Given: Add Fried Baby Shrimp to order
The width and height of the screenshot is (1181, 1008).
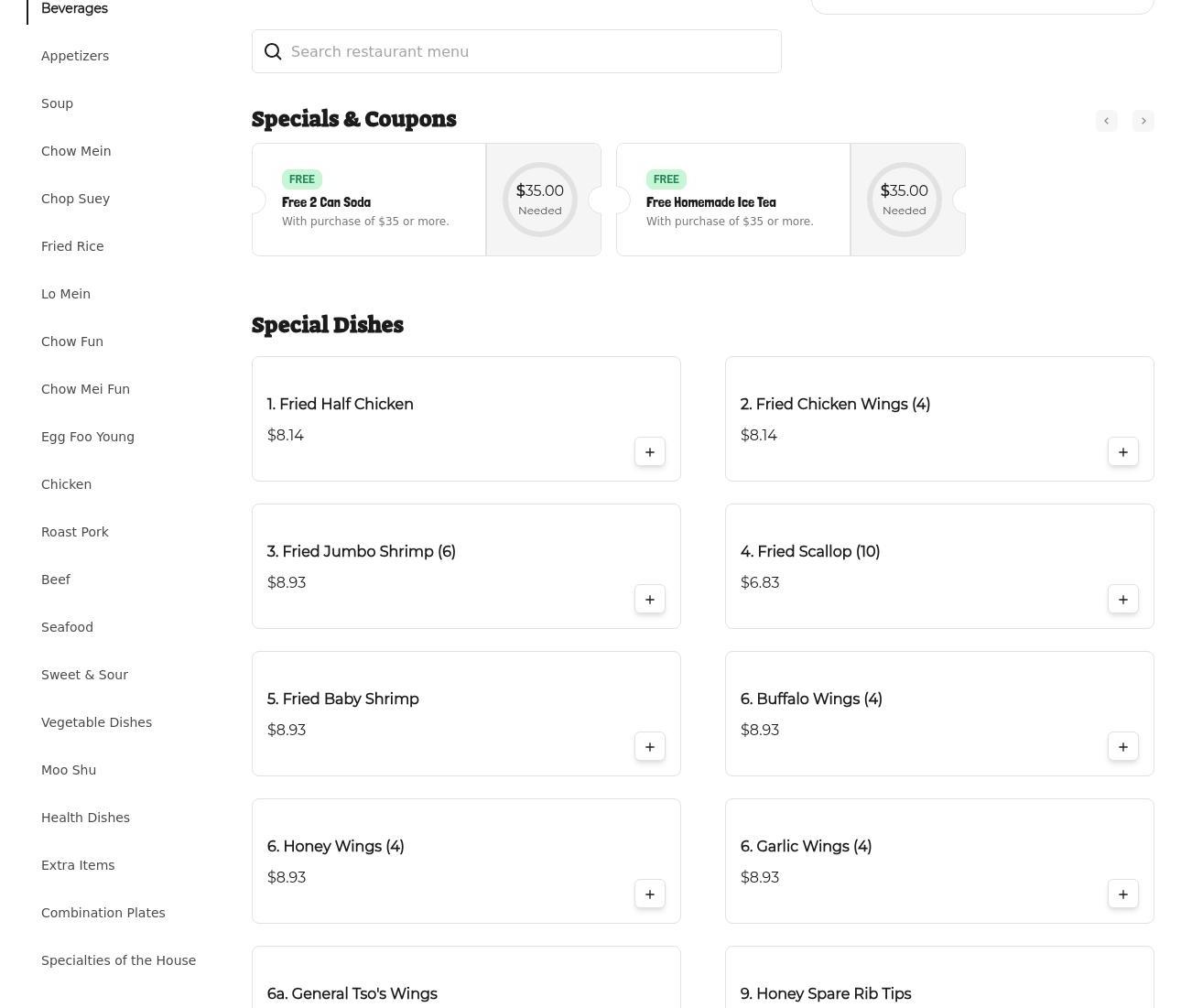Looking at the screenshot, I should coord(650,746).
